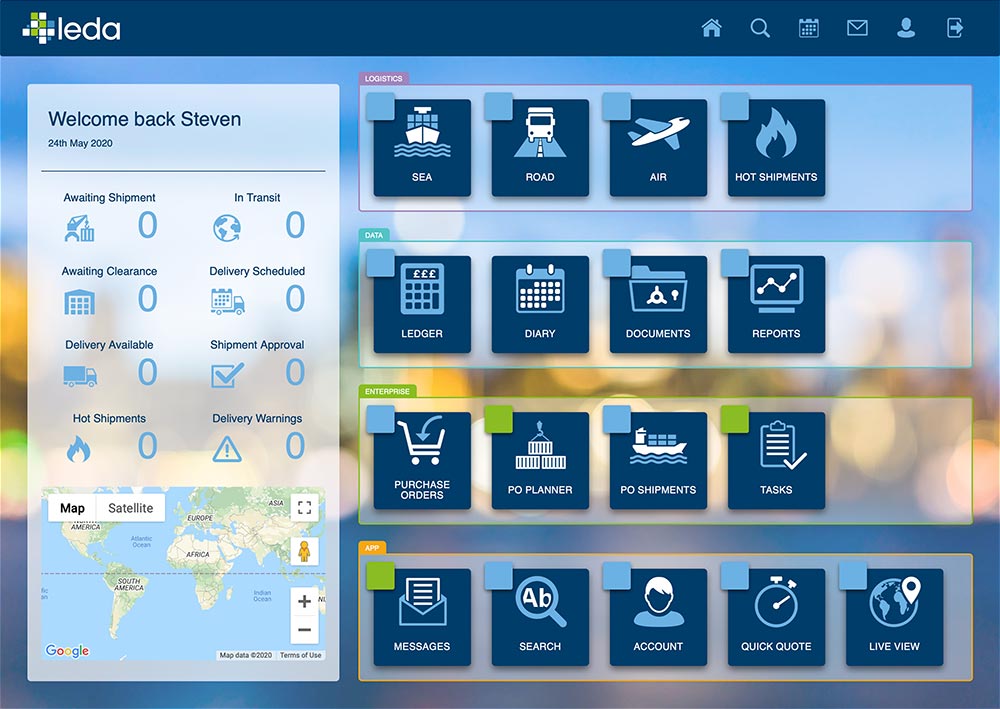
Task: Launch the Quick Quote stopwatch tile
Action: click(776, 618)
